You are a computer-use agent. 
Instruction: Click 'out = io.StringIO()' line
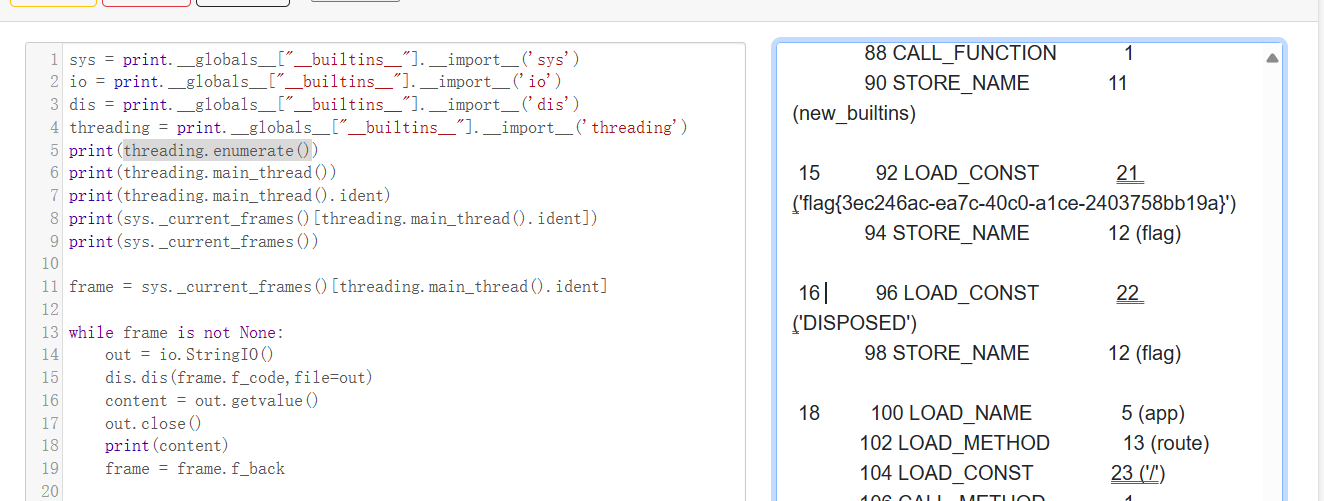(189, 355)
